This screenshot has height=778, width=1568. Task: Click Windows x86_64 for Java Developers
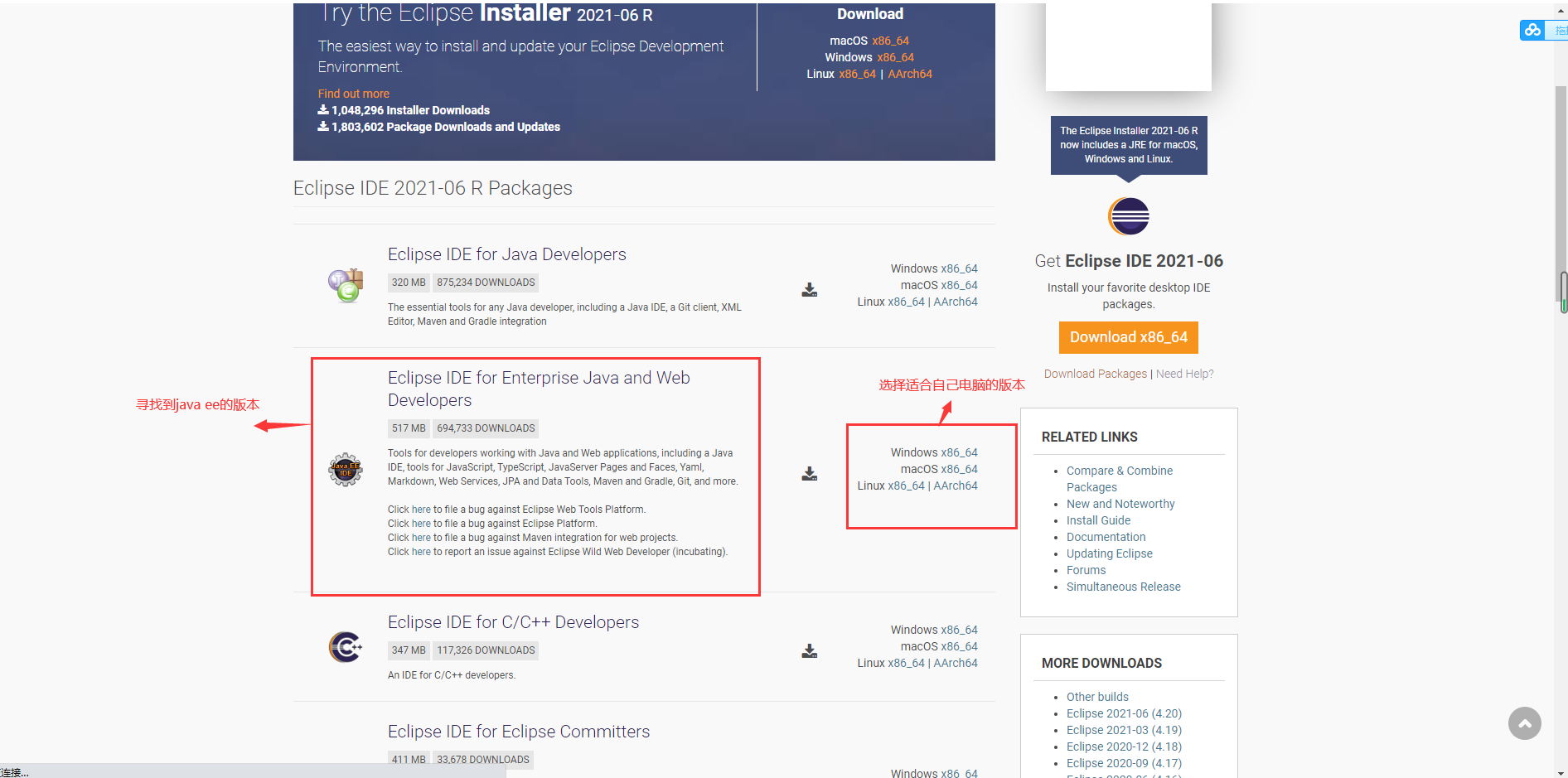click(x=959, y=268)
